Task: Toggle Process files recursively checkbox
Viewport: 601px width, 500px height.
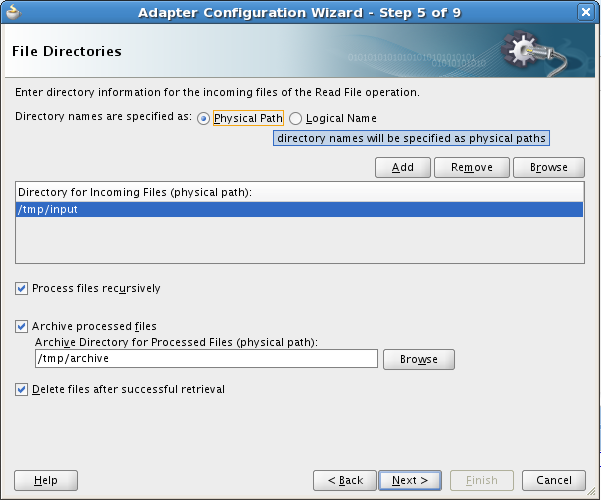Action: [x=21, y=288]
